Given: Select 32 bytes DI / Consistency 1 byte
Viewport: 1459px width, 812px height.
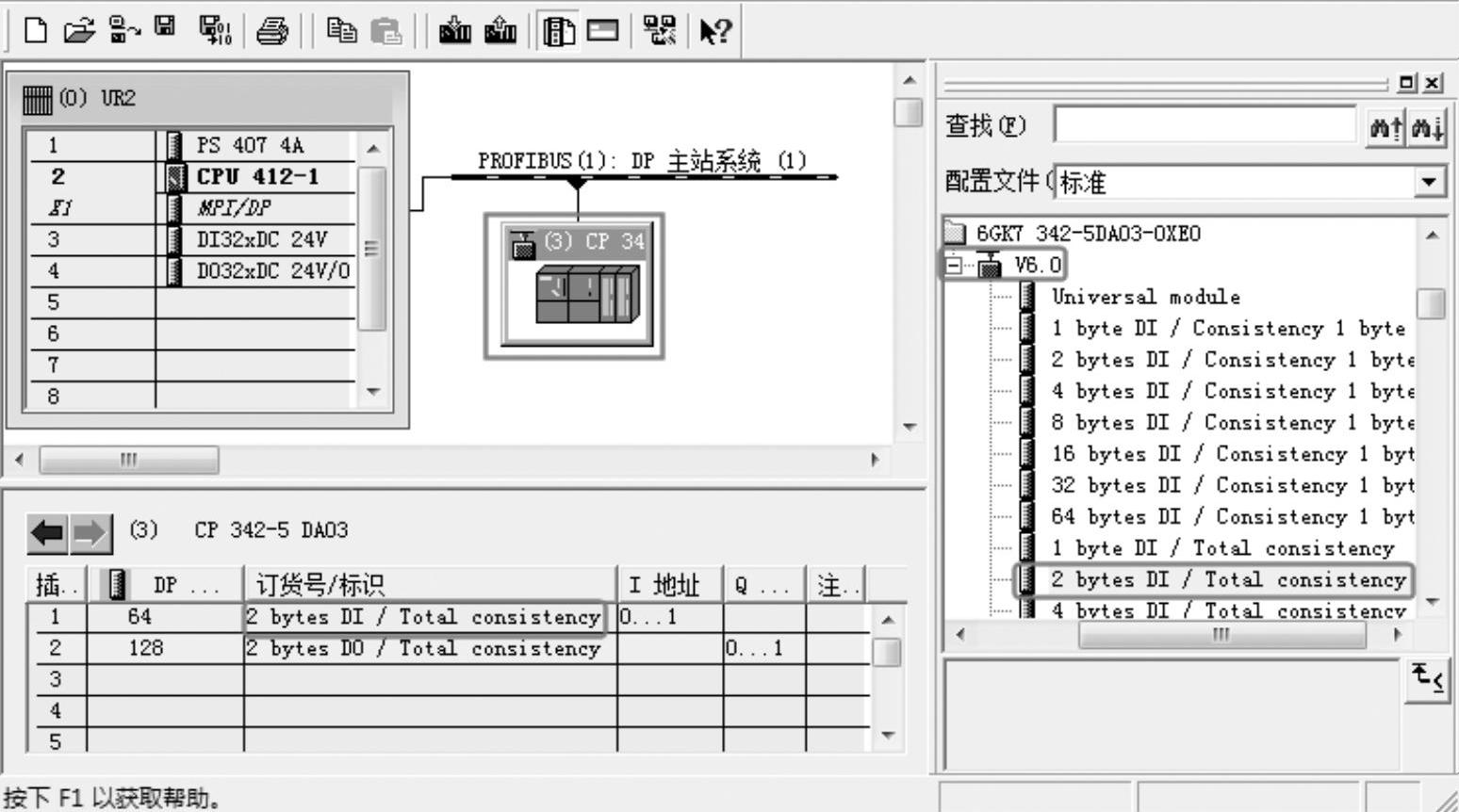Looking at the screenshot, I should point(1233,485).
